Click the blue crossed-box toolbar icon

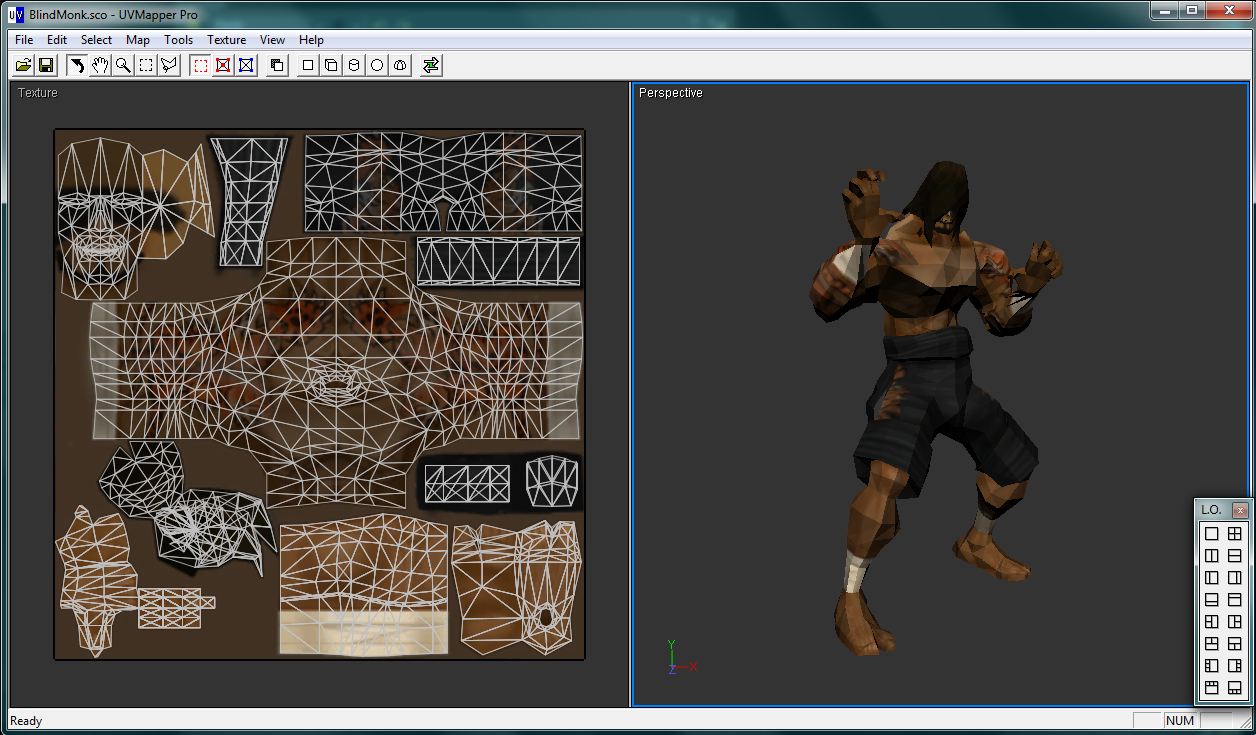246,65
